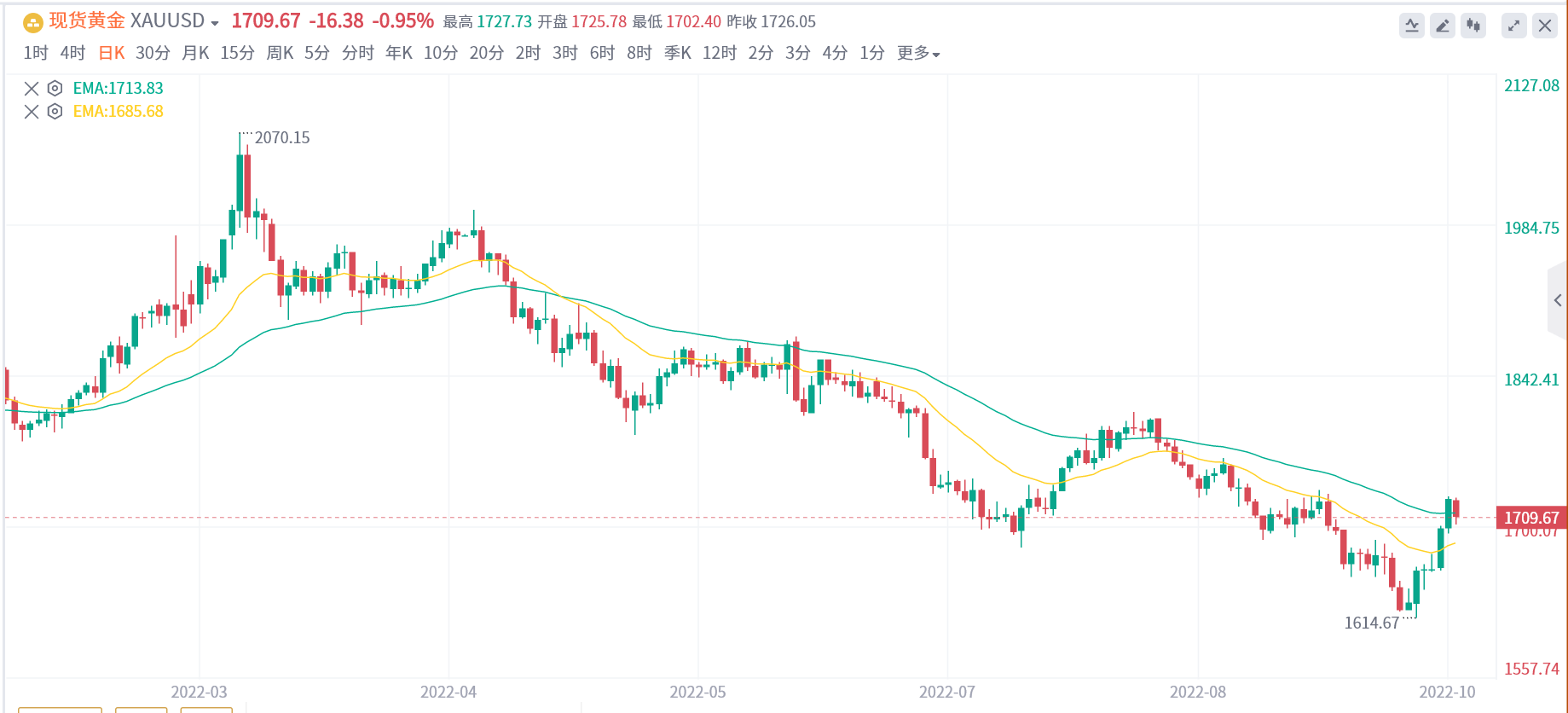Expand the collapsed right side panel arrow

tap(1558, 300)
